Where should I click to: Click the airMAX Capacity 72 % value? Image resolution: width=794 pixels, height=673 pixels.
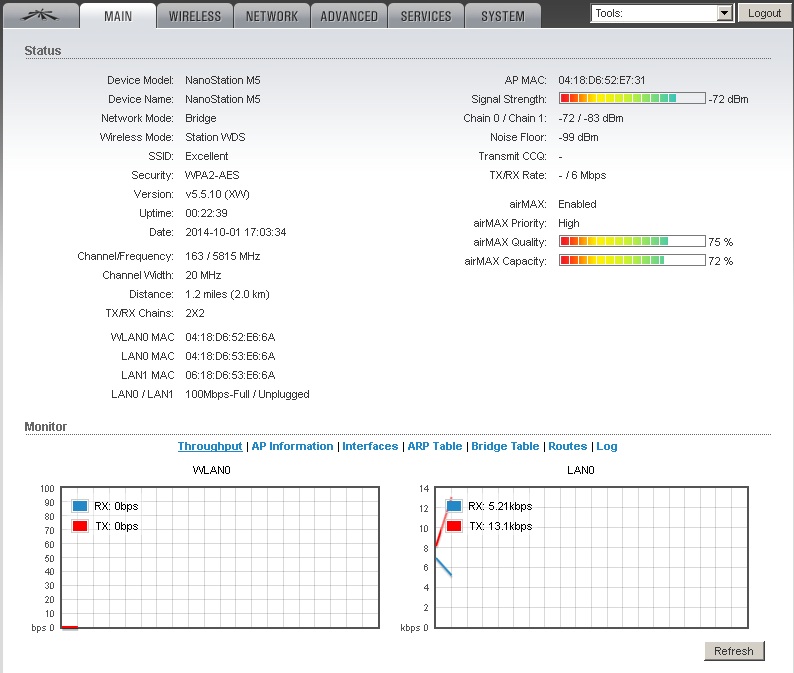[x=720, y=261]
